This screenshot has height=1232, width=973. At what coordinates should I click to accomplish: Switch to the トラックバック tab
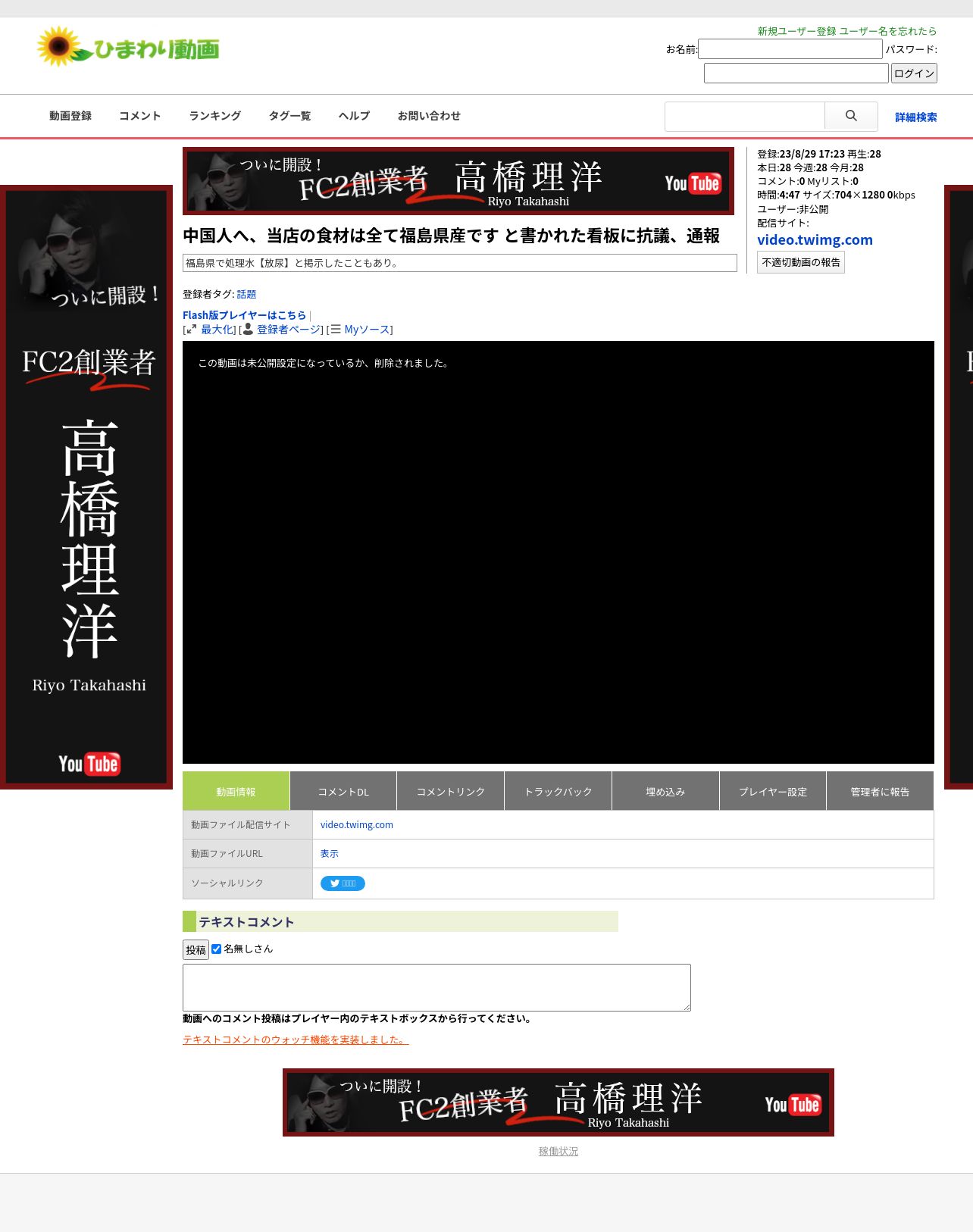click(x=558, y=791)
